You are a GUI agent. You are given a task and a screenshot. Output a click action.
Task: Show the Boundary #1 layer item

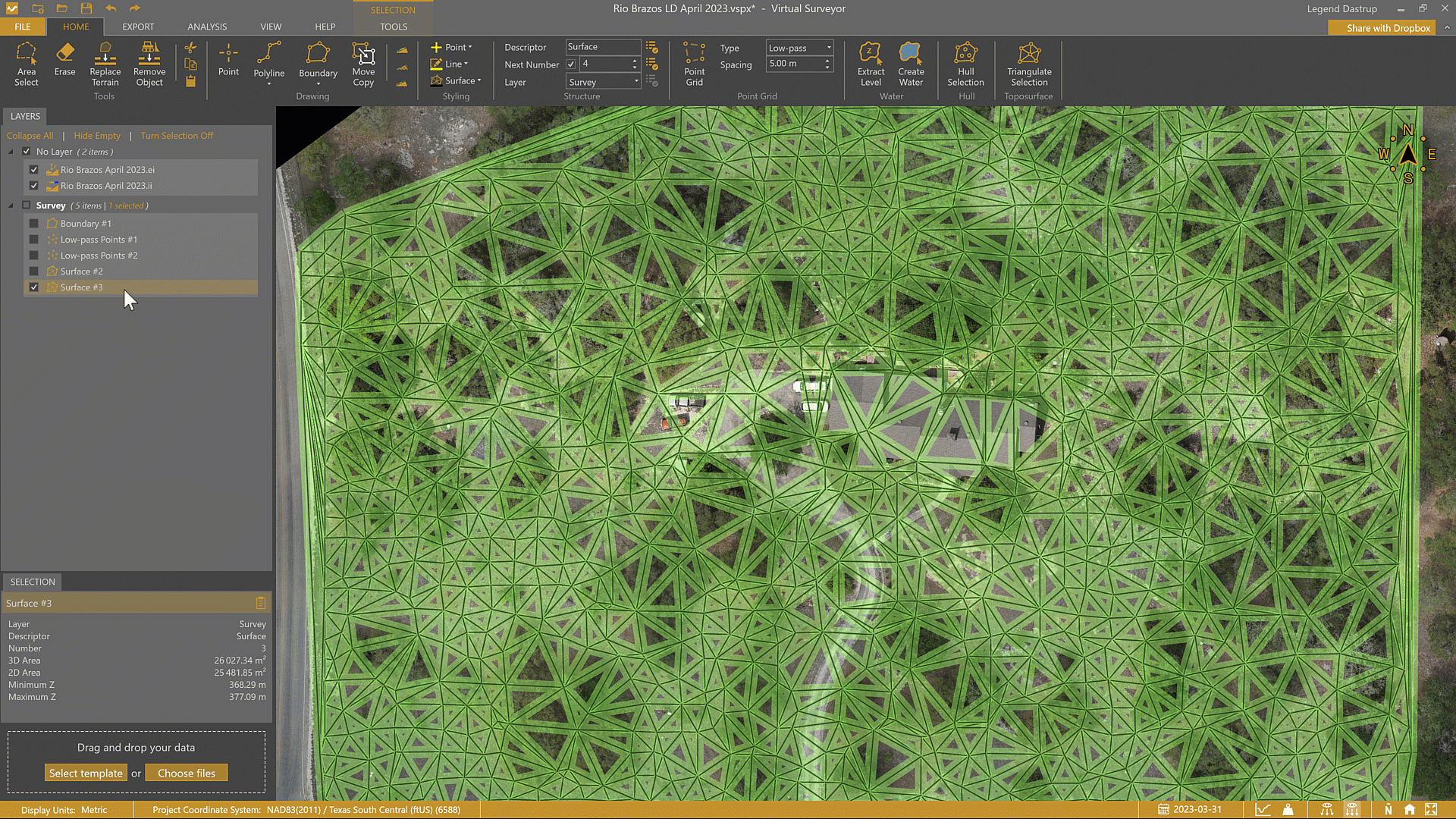coord(34,224)
